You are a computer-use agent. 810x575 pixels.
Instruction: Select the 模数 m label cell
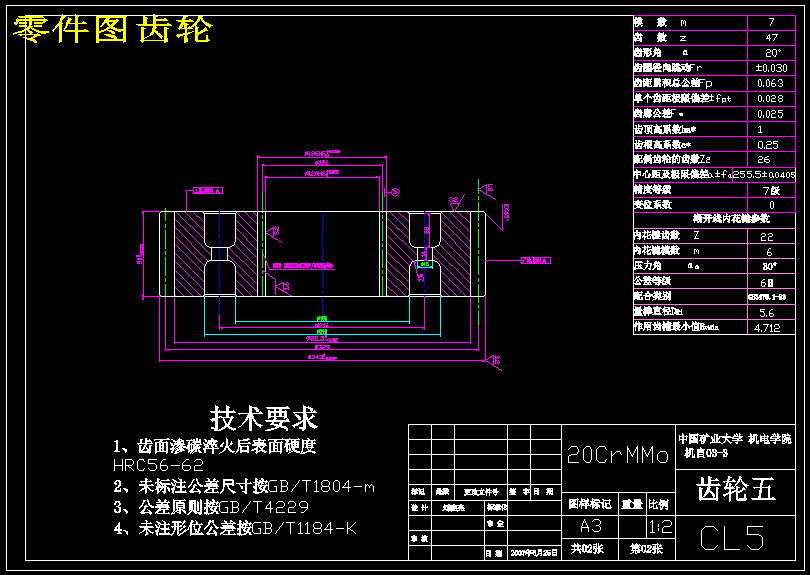pyautogui.click(x=690, y=22)
